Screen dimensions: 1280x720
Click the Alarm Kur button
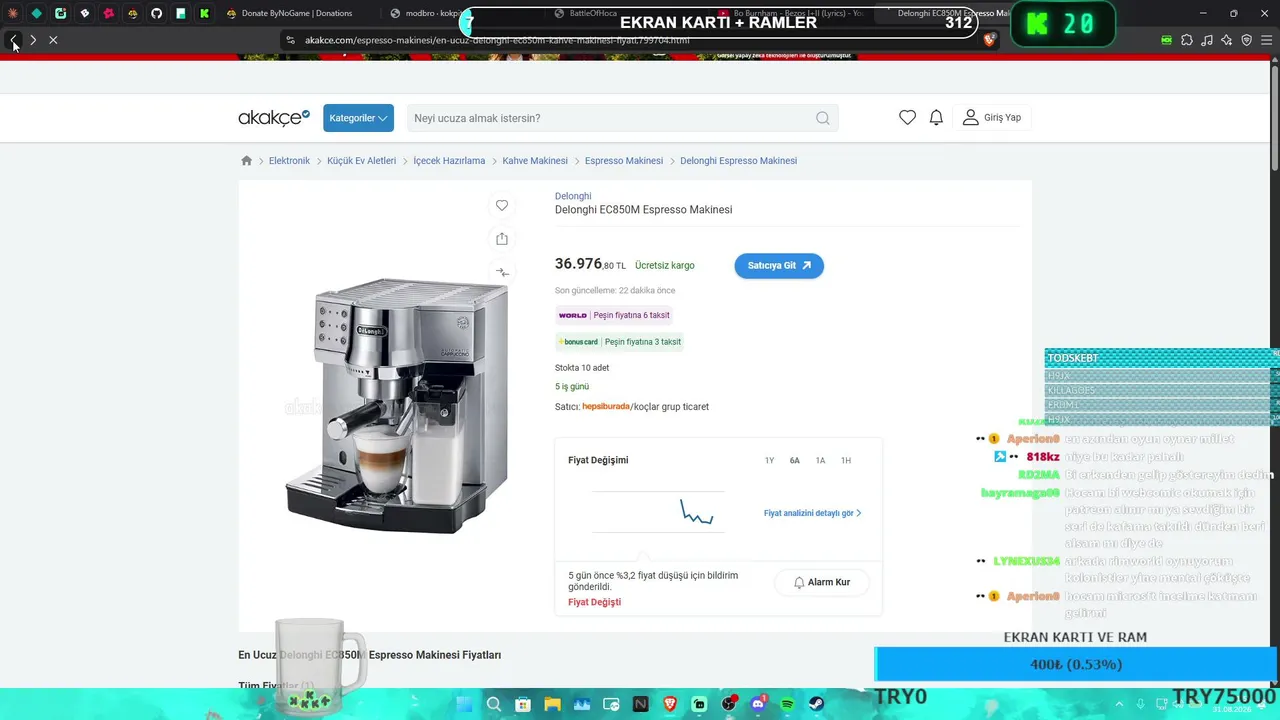[822, 583]
